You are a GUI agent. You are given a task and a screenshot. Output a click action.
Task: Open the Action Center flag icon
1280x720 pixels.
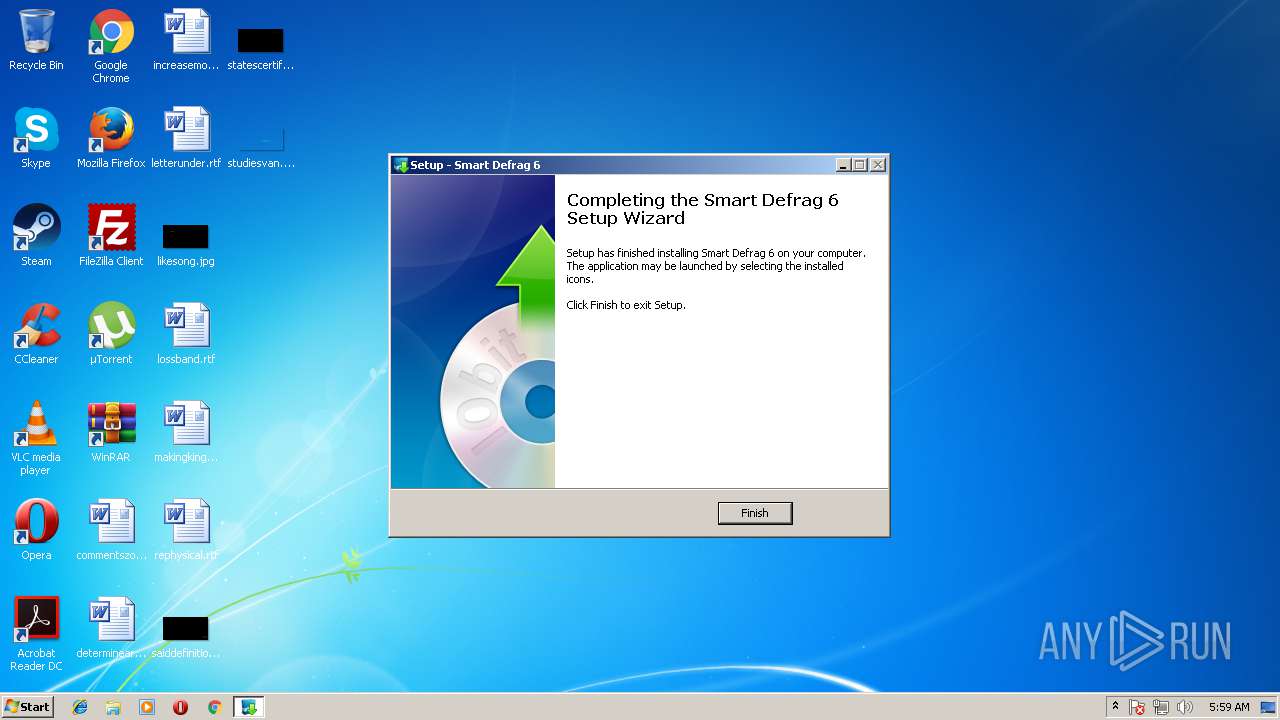pyautogui.click(x=1138, y=707)
